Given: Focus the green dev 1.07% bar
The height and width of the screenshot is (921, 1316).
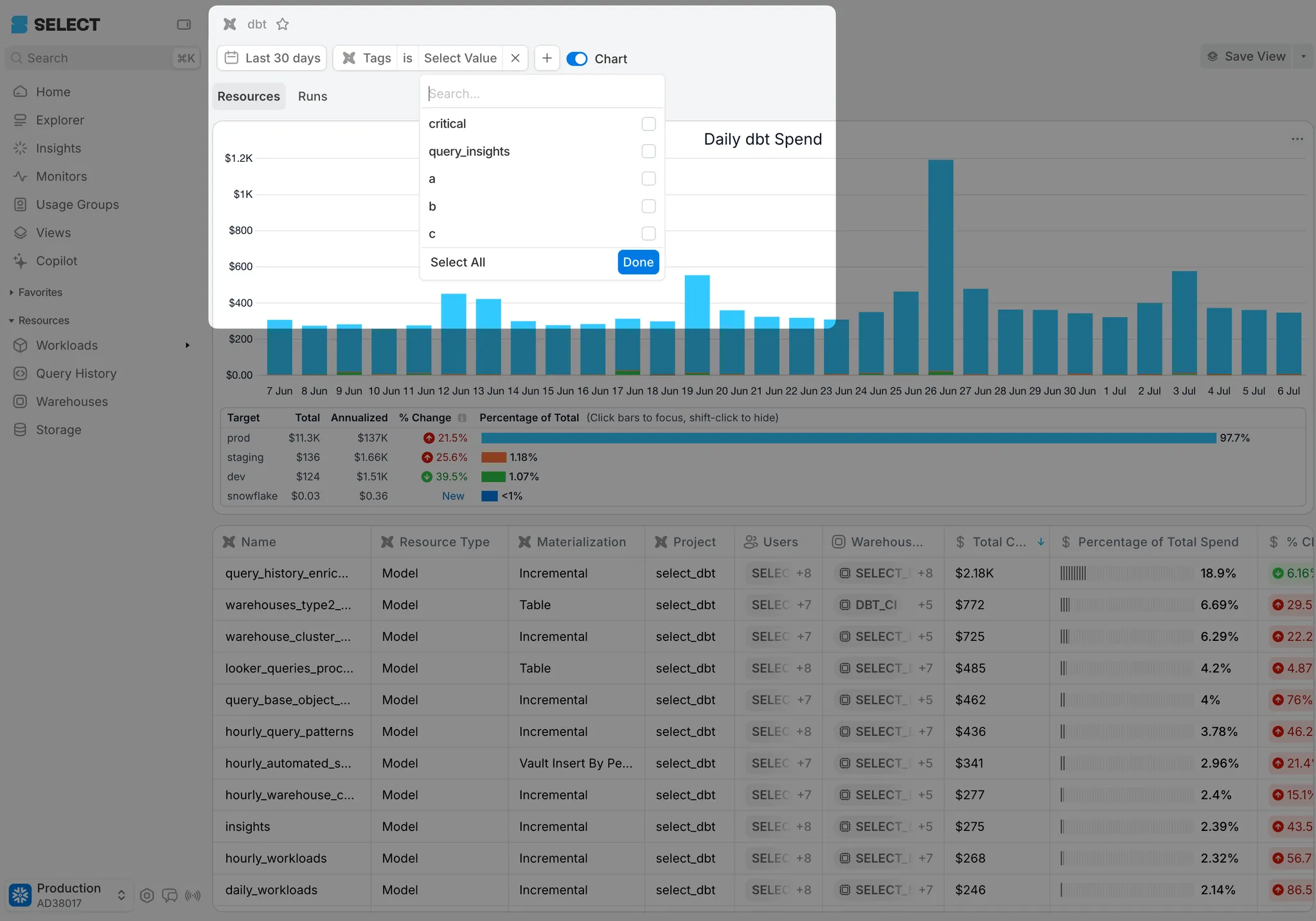Looking at the screenshot, I should tap(493, 477).
